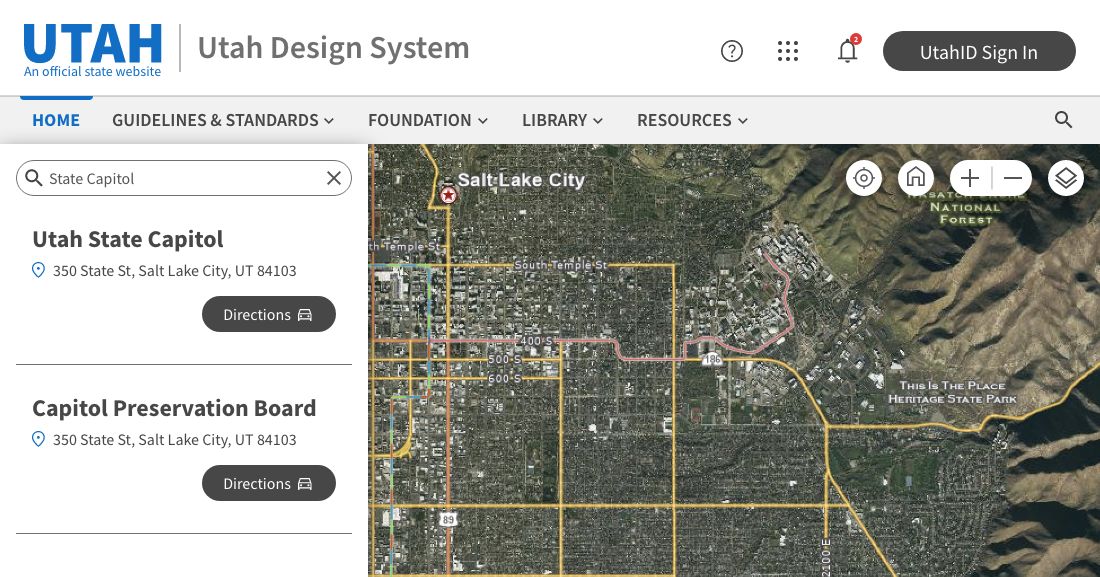The height and width of the screenshot is (577, 1100).
Task: Click the location pin beside Utah State Capitol address
Action: pyautogui.click(x=38, y=270)
